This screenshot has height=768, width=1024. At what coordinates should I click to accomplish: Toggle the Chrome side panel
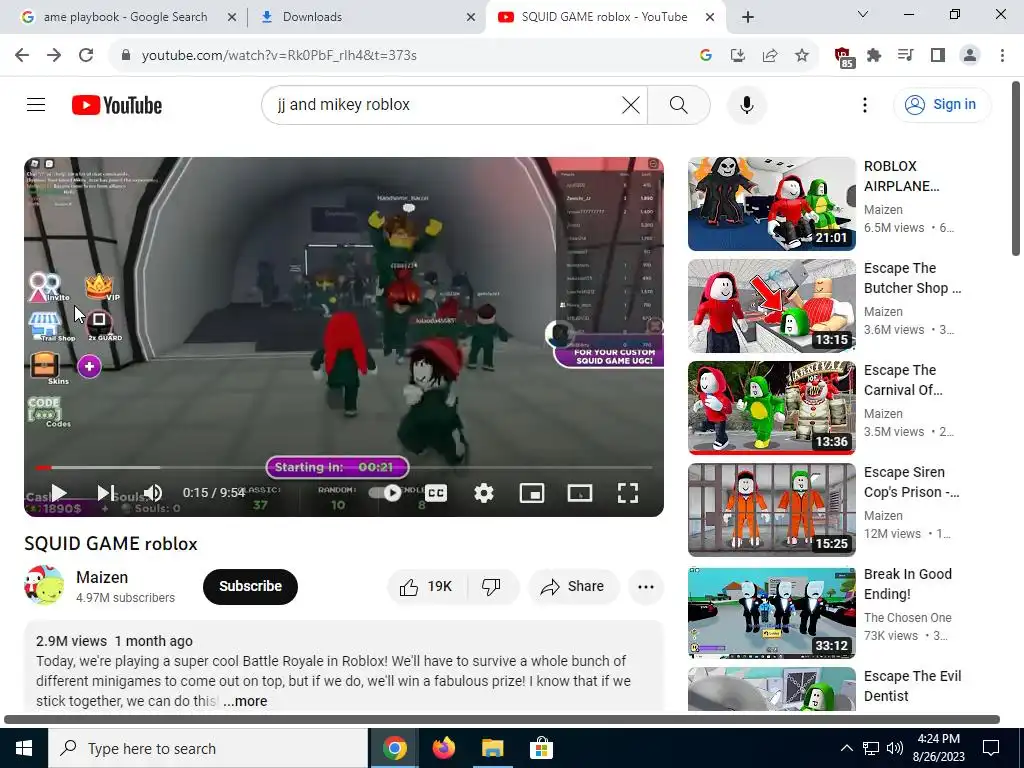(938, 55)
